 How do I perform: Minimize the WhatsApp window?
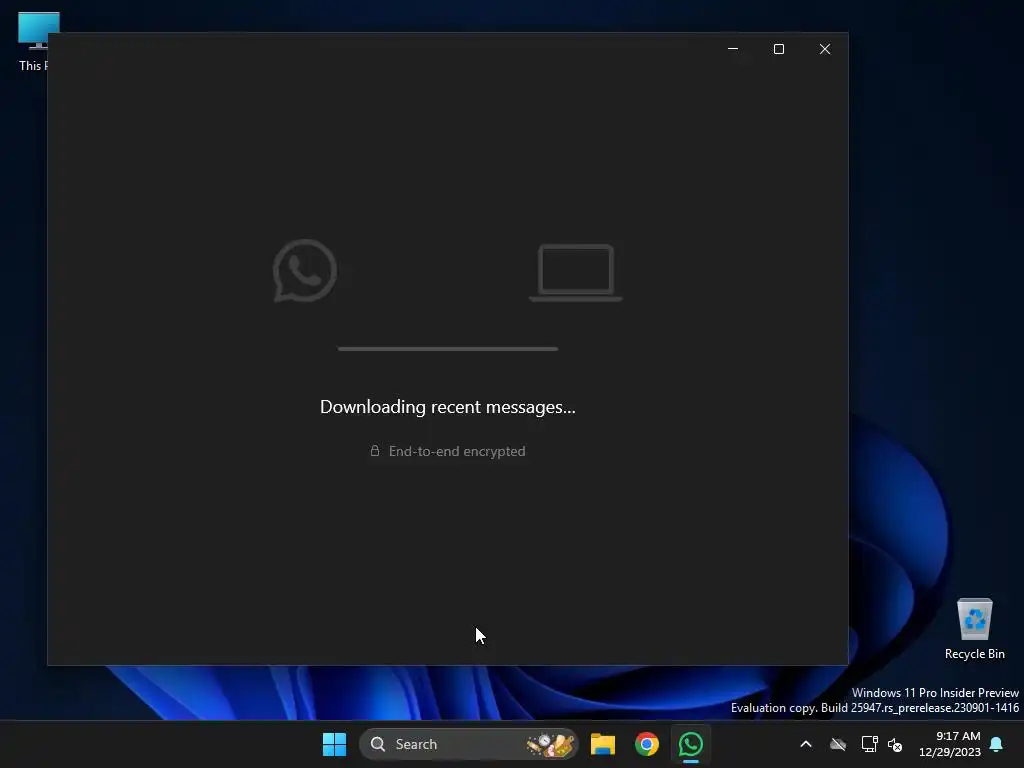pos(733,49)
